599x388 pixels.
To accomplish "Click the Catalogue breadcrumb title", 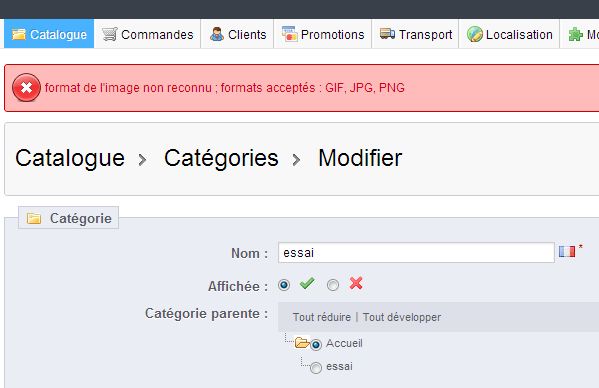I will pyautogui.click(x=70, y=158).
